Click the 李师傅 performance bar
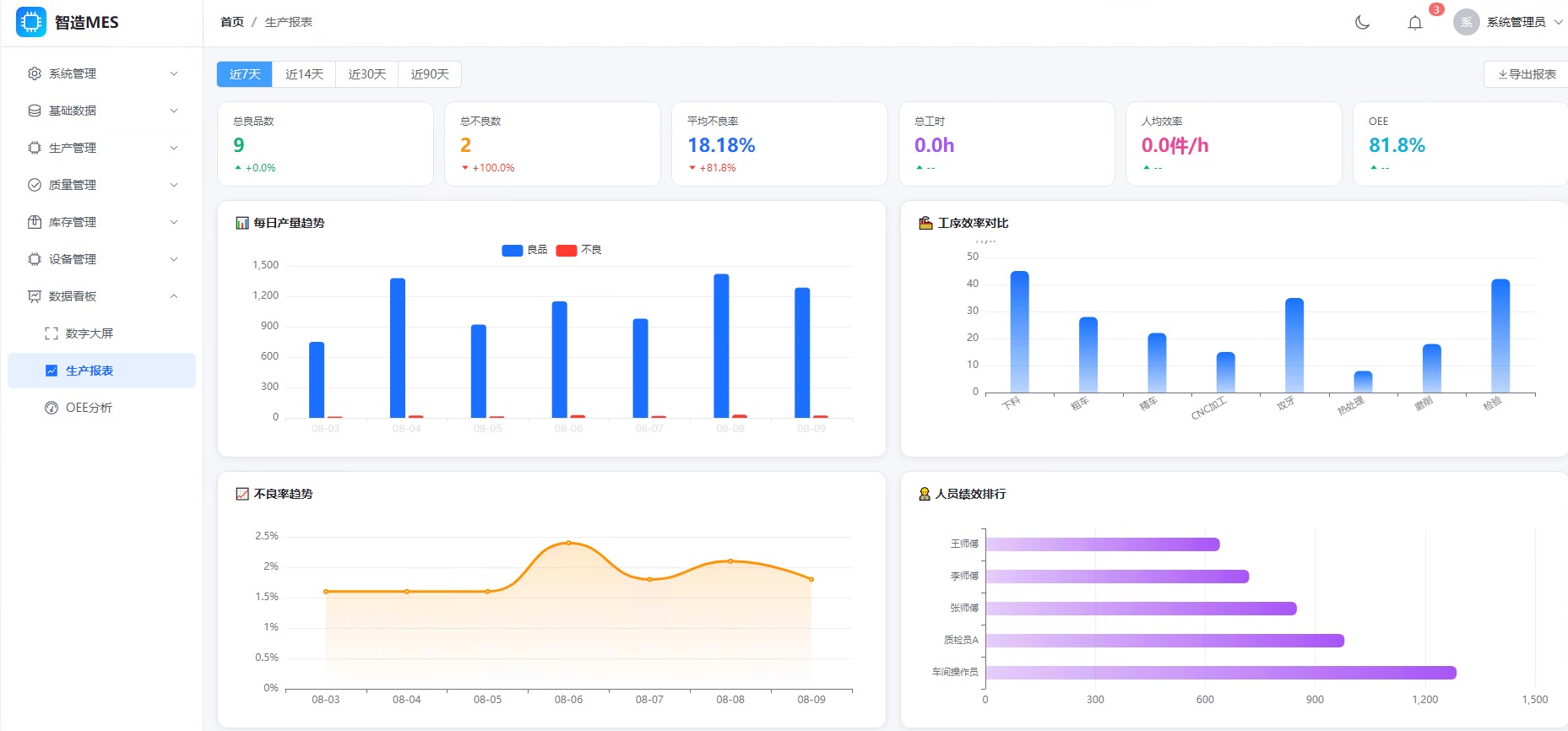Viewport: 1568px width, 731px height. [1117, 577]
